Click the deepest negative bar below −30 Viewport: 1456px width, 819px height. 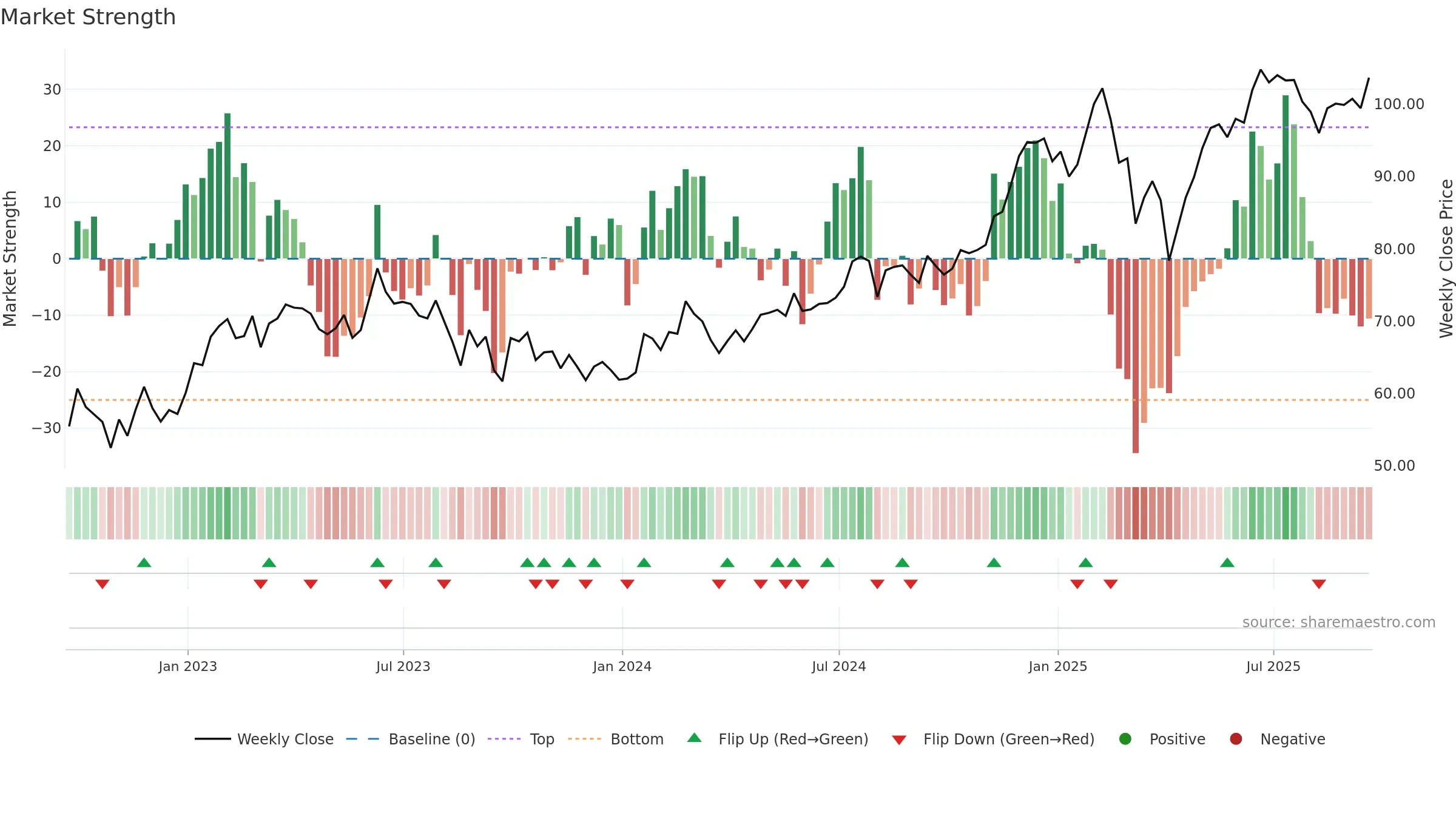(x=1136, y=356)
